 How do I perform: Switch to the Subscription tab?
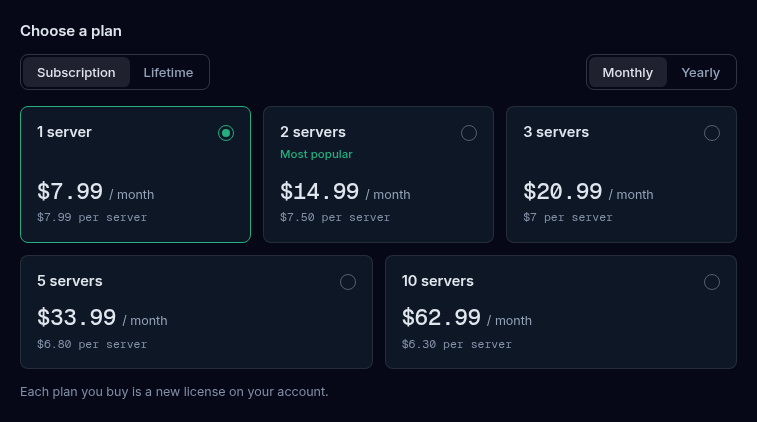coord(76,72)
